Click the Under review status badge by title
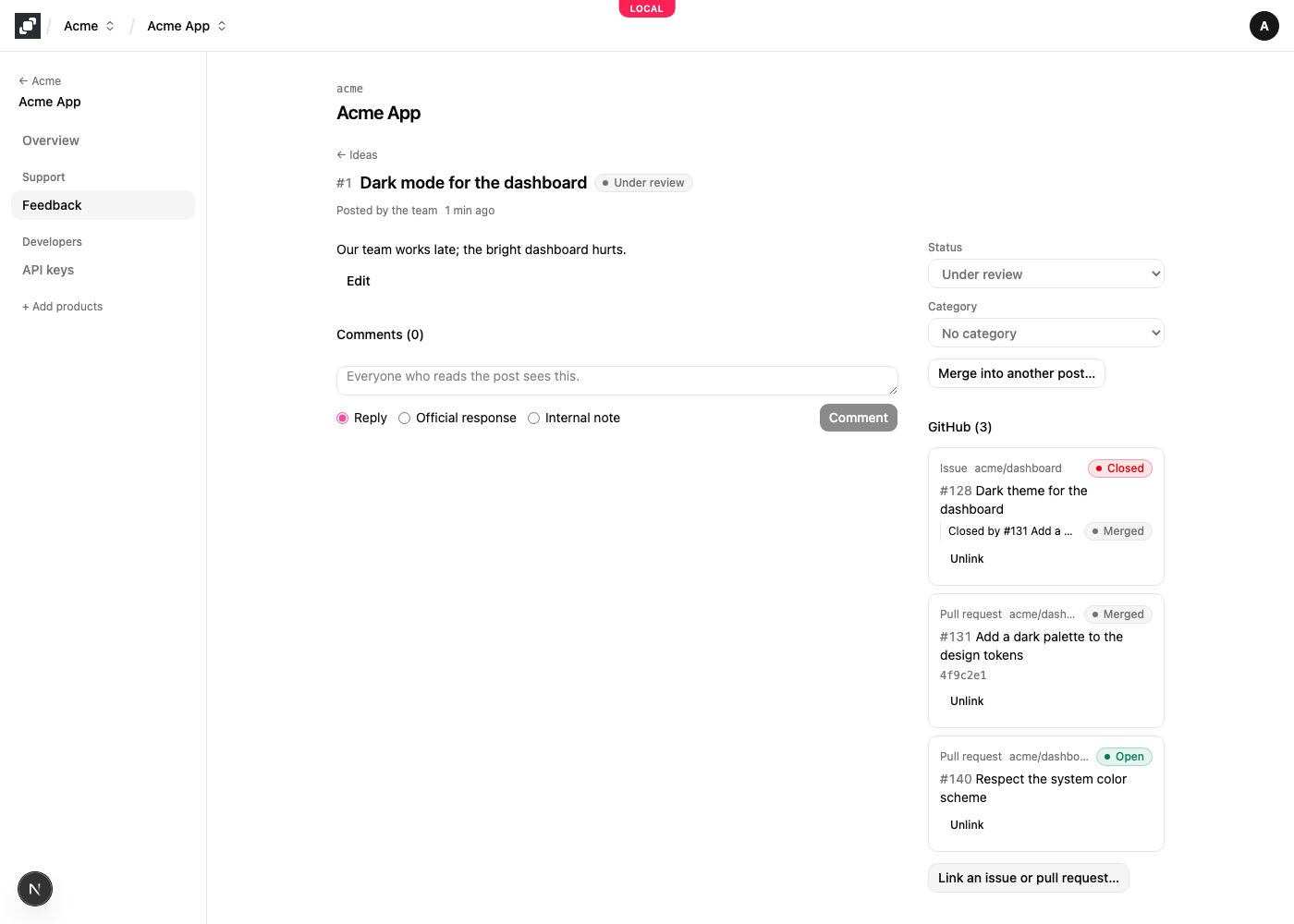1294x924 pixels. (x=643, y=183)
